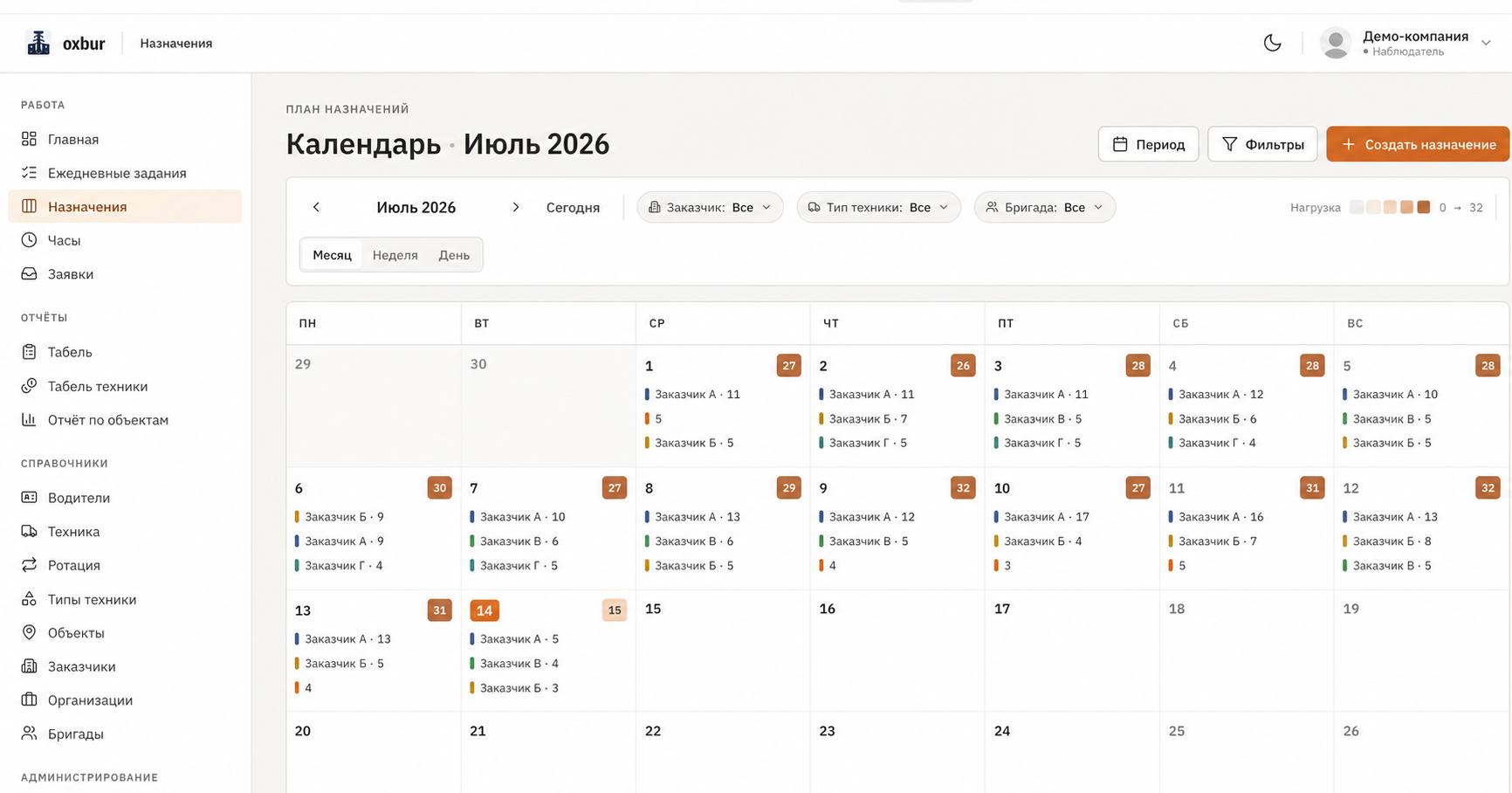This screenshot has width=1512, height=793.
Task: Open Ежедневные задания checklist icon
Action: tap(29, 173)
